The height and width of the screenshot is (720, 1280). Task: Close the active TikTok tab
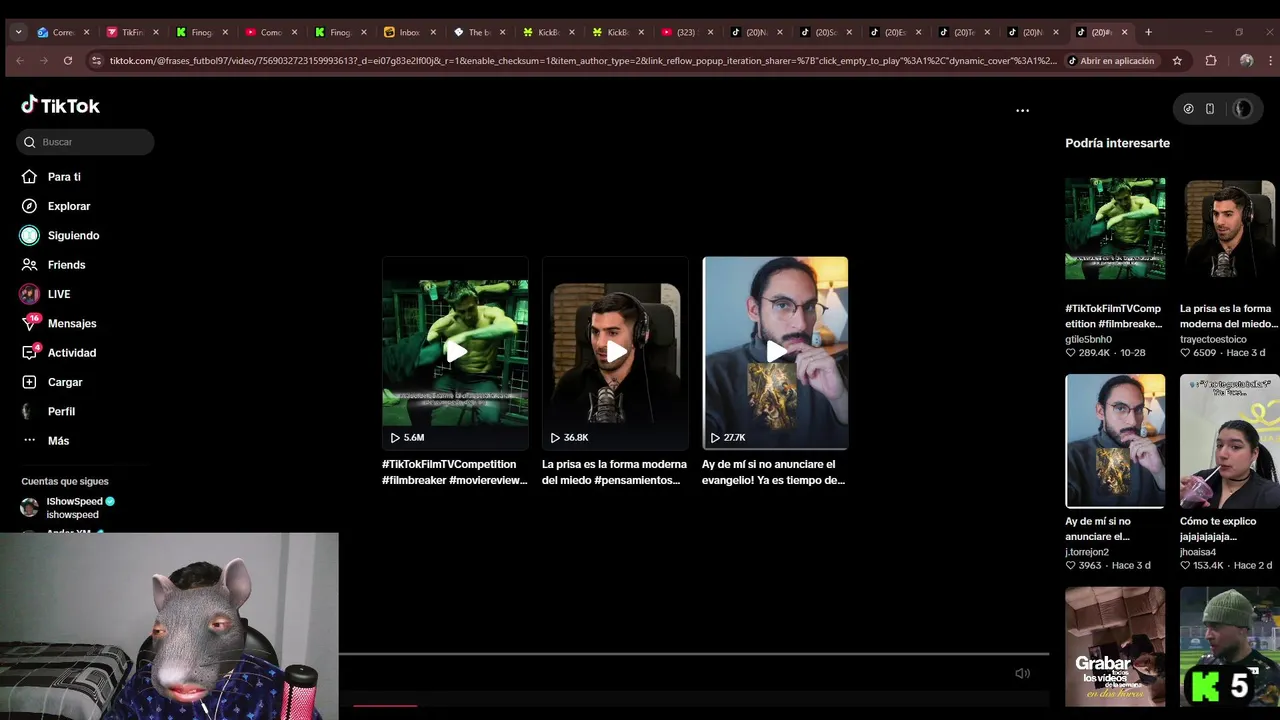[1124, 32]
